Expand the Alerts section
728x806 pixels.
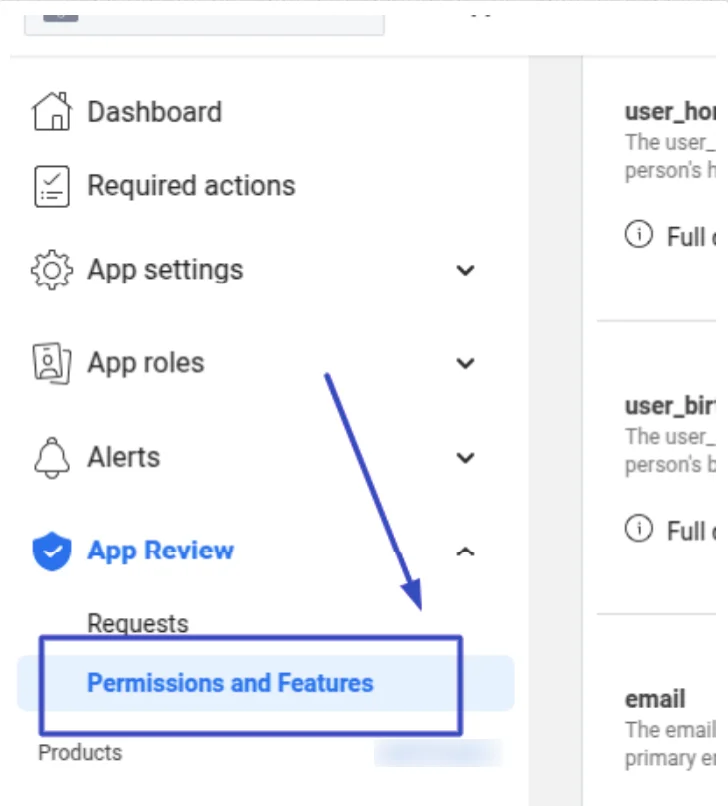pyautogui.click(x=465, y=457)
